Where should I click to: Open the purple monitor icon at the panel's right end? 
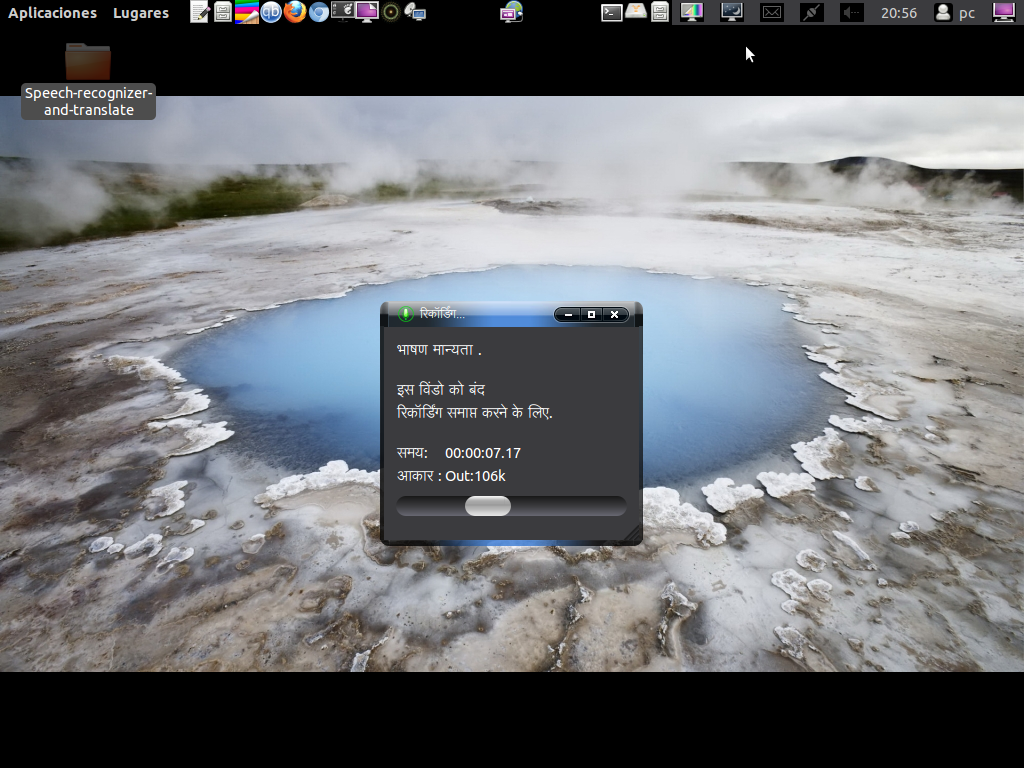(x=1003, y=12)
